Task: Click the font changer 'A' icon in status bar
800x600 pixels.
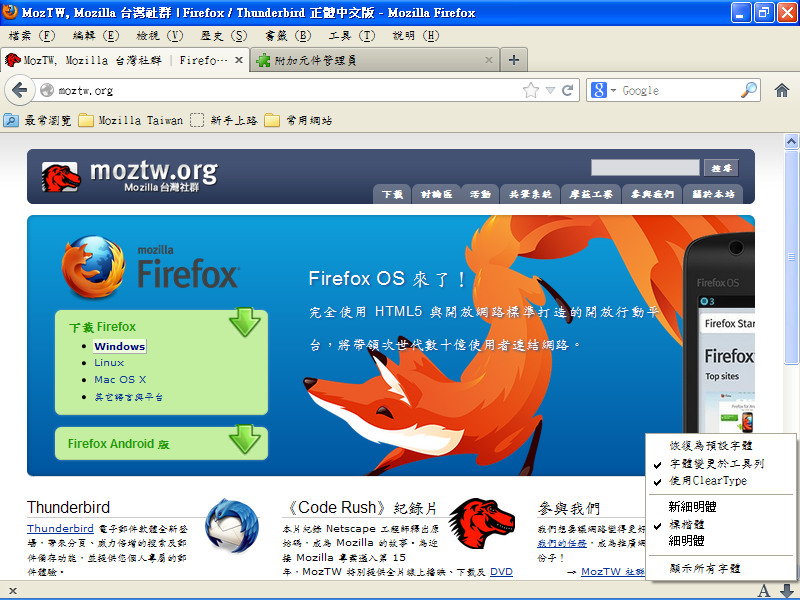Action: [x=764, y=590]
